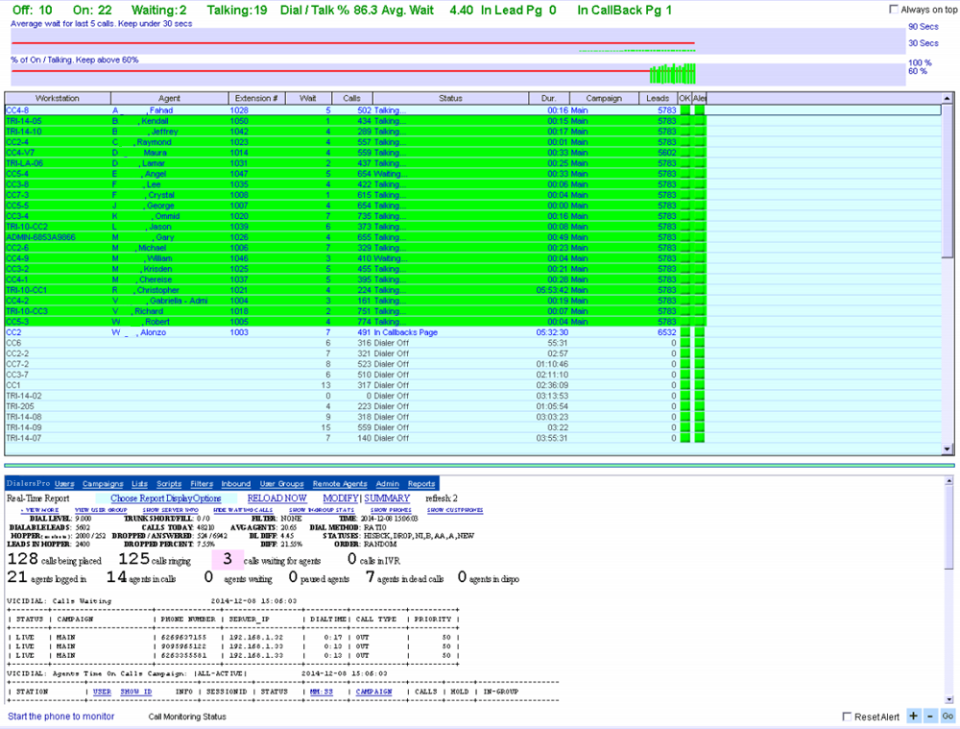Open the Campaigns menu item
This screenshot has height=729, width=960.
coord(103,484)
